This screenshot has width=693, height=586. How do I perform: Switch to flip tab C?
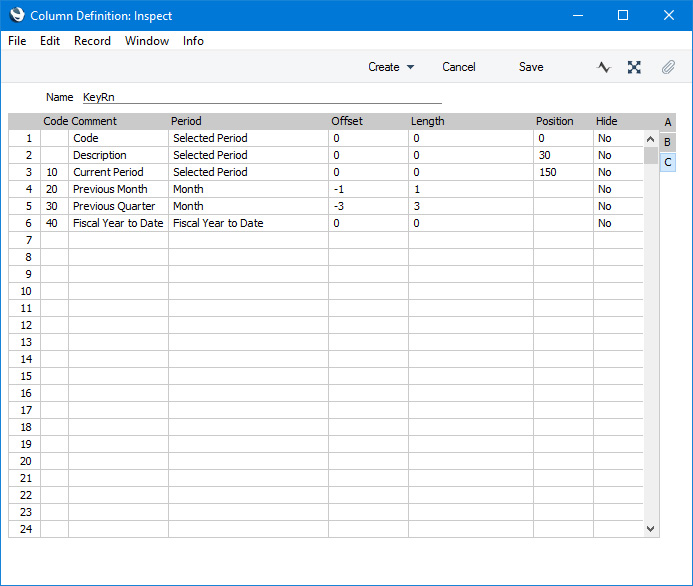click(668, 162)
